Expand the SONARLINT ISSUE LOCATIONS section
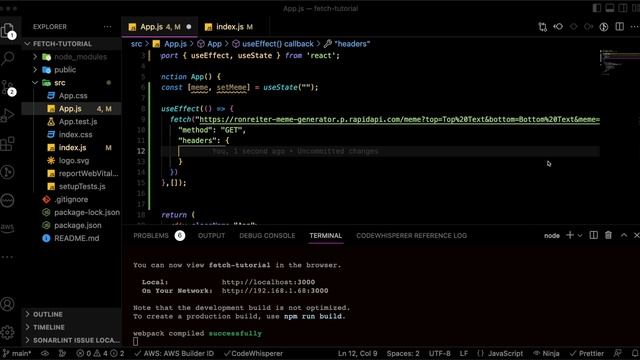 point(72,340)
